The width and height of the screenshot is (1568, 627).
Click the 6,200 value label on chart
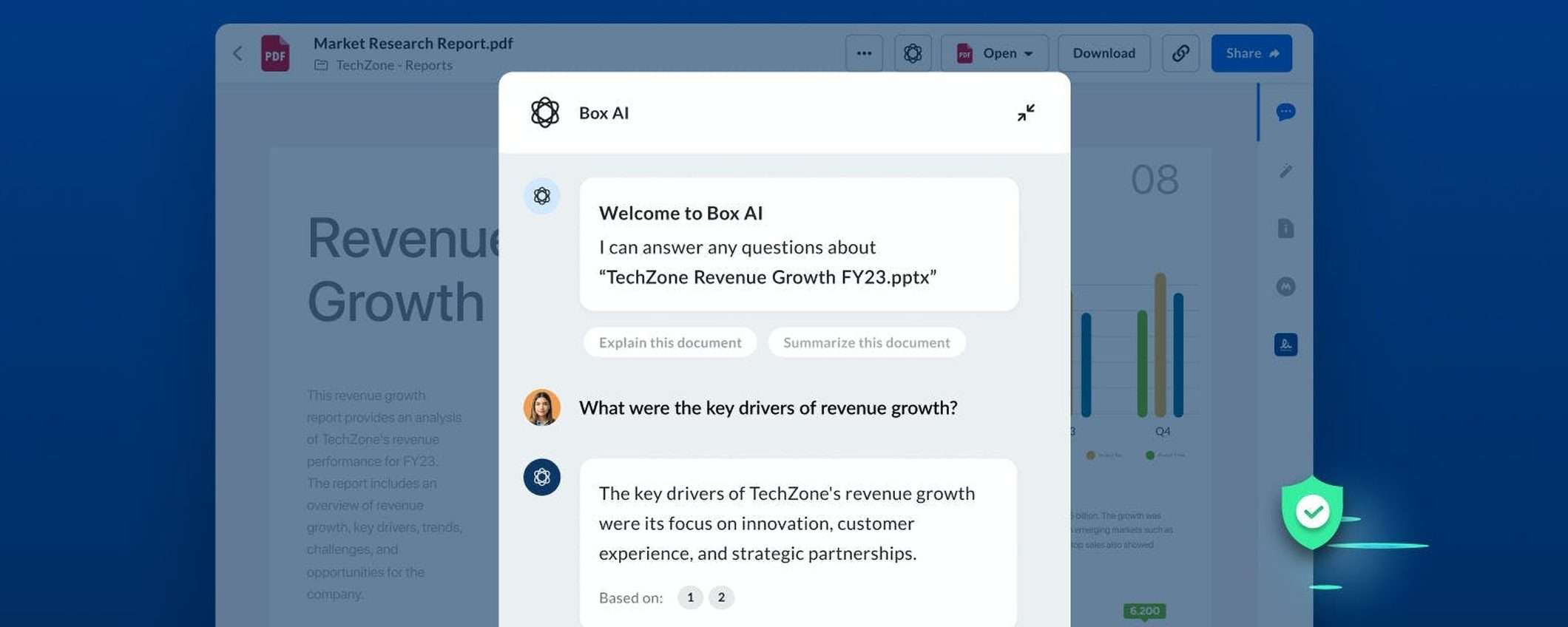pyautogui.click(x=1144, y=611)
